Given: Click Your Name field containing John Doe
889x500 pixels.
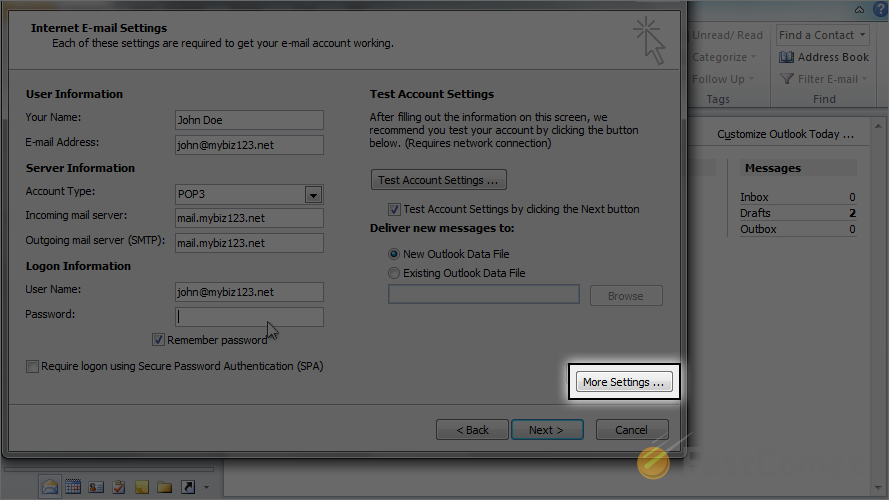Looking at the screenshot, I should tap(249, 120).
